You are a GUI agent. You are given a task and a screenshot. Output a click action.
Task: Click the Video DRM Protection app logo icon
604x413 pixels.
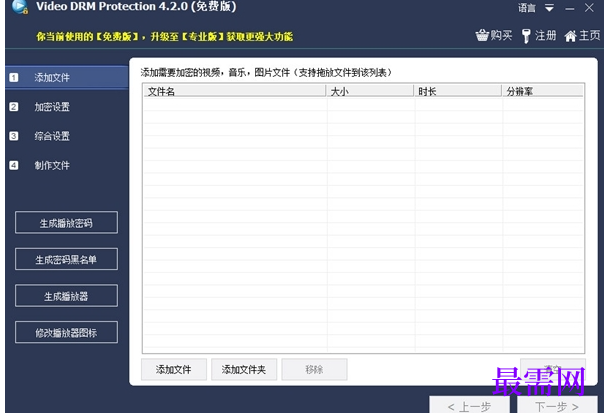pos(19,7)
